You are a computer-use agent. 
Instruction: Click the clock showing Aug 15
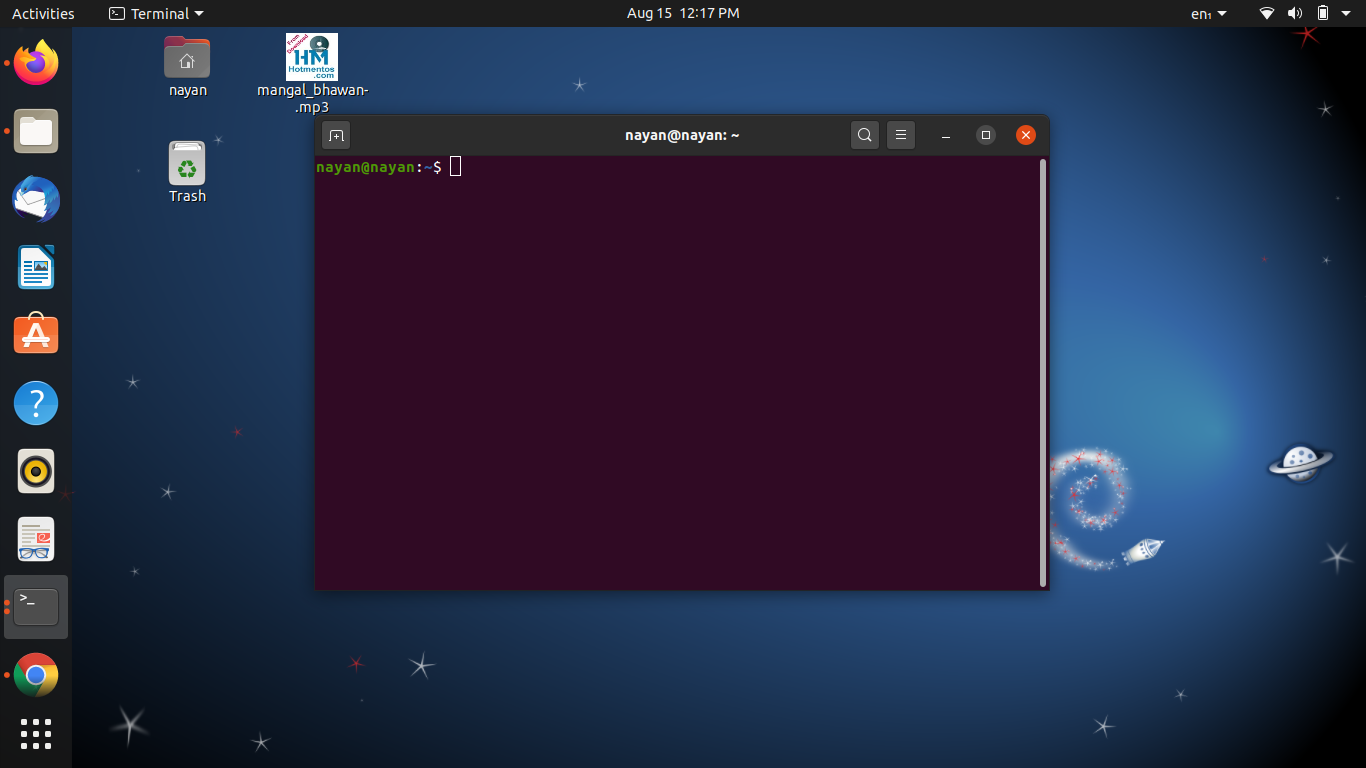pos(683,13)
